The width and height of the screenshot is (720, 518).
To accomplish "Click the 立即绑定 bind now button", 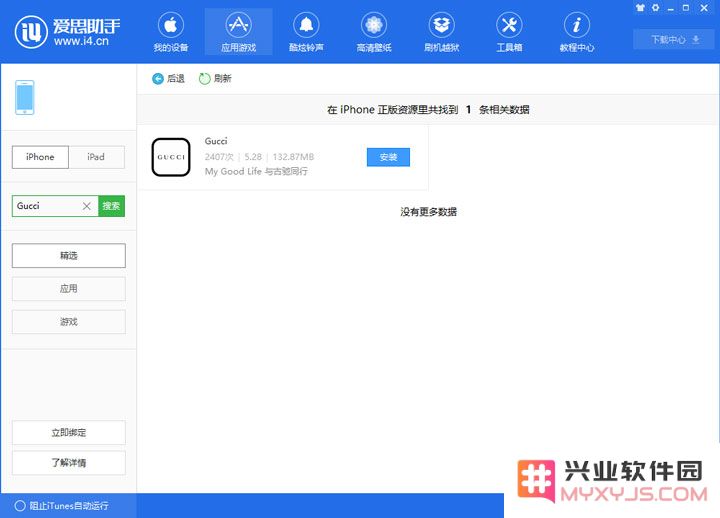I will 68,433.
